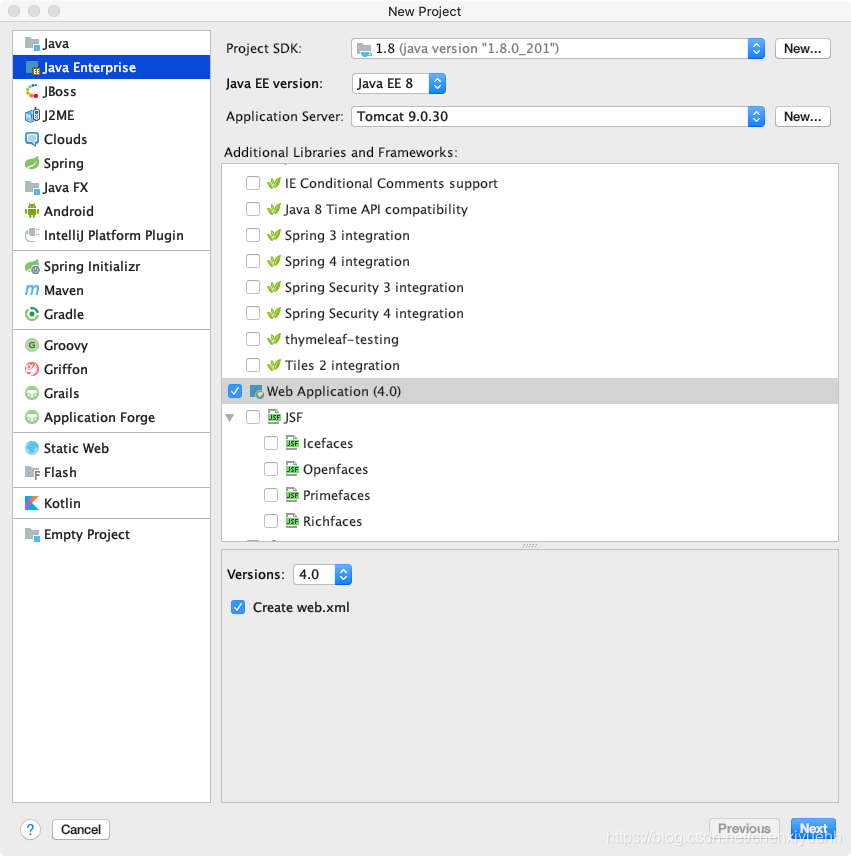
Task: Check the Tiles 2 integration box
Action: [x=253, y=365]
